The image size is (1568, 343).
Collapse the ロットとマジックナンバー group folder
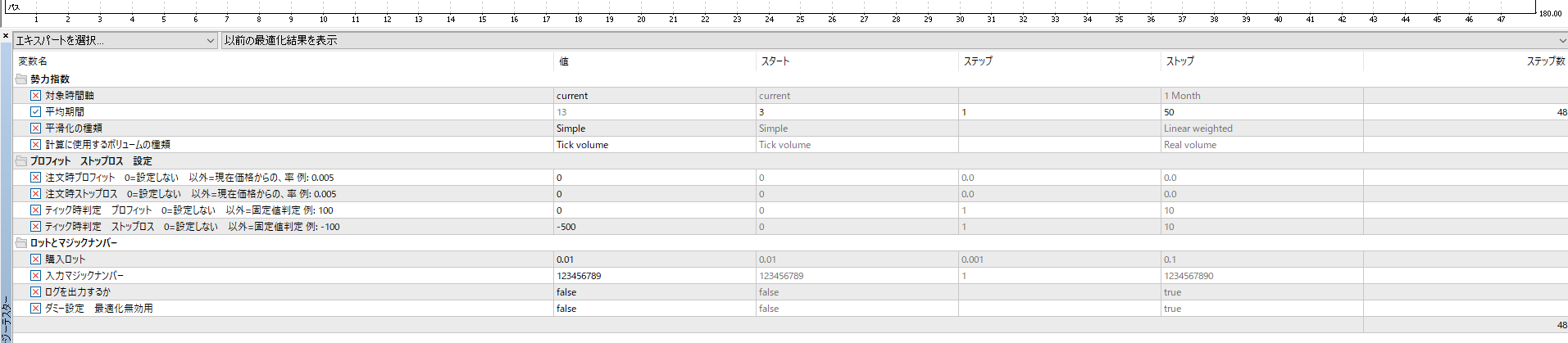pyautogui.click(x=21, y=243)
